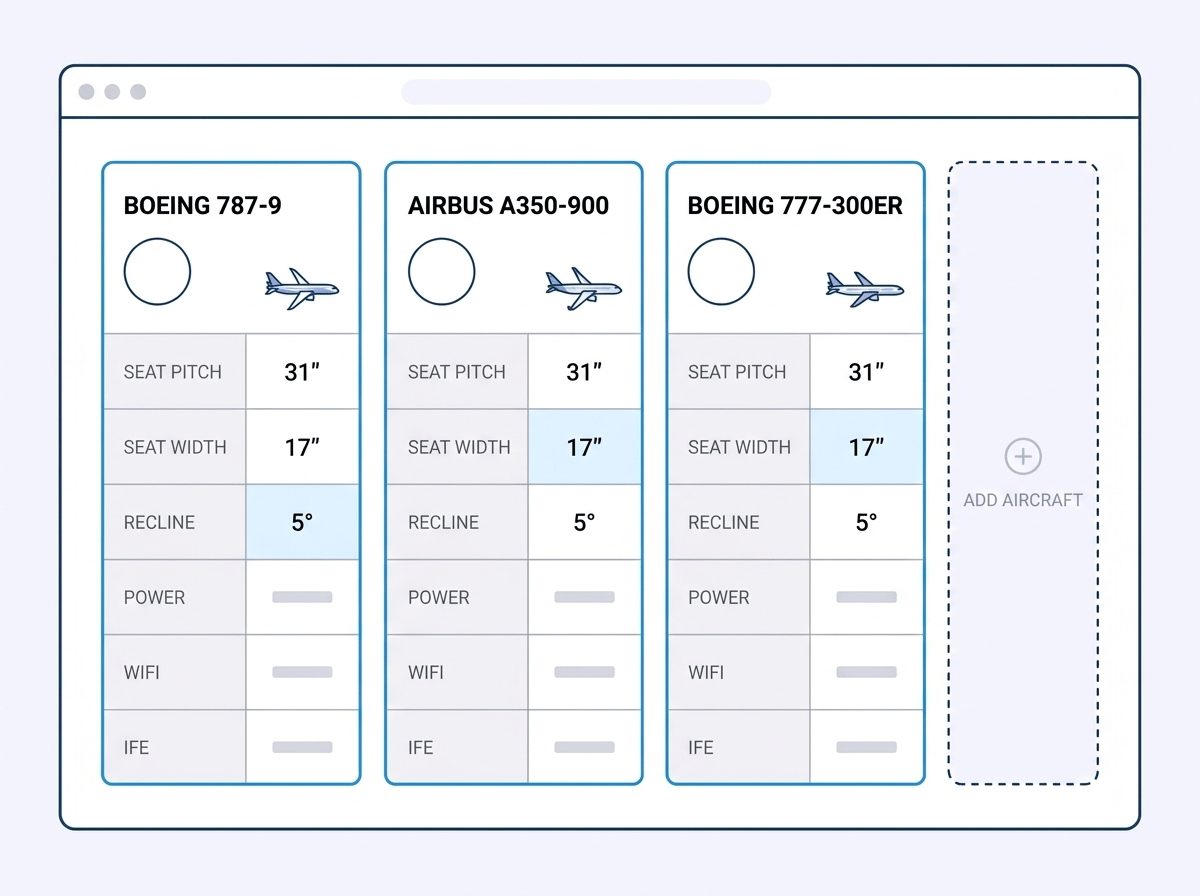Click the plus icon to add aircraft
Image resolution: width=1200 pixels, height=896 pixels.
pyautogui.click(x=1023, y=458)
